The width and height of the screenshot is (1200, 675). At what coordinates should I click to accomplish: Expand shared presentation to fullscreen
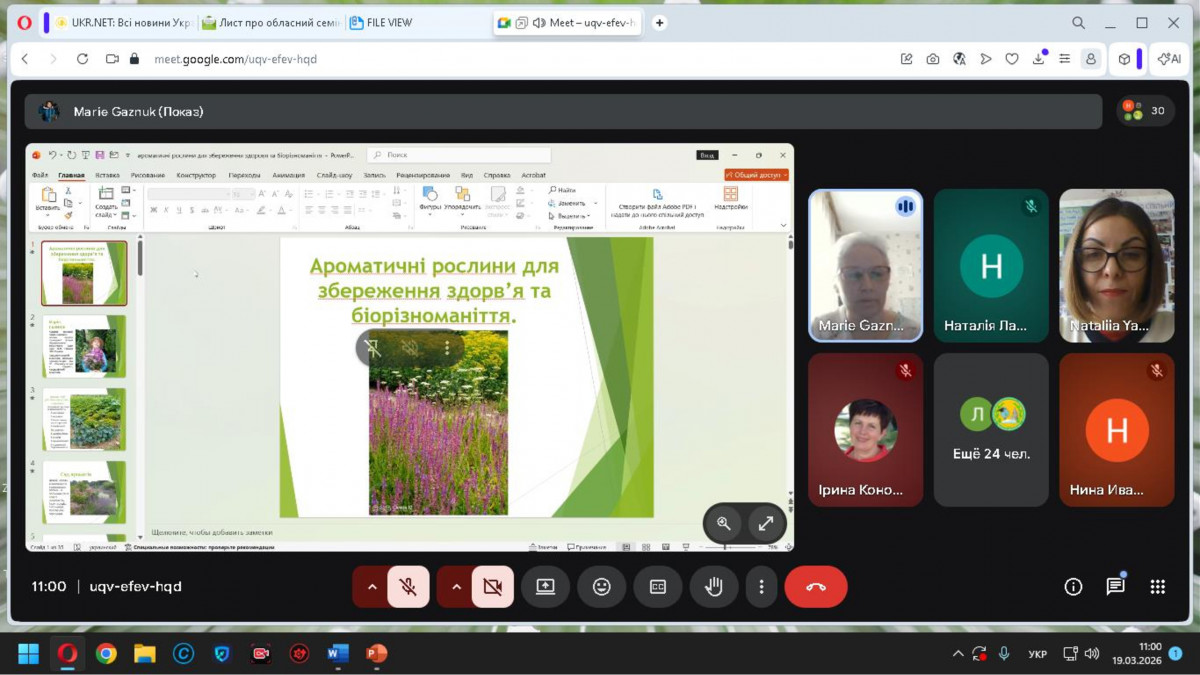tap(766, 523)
